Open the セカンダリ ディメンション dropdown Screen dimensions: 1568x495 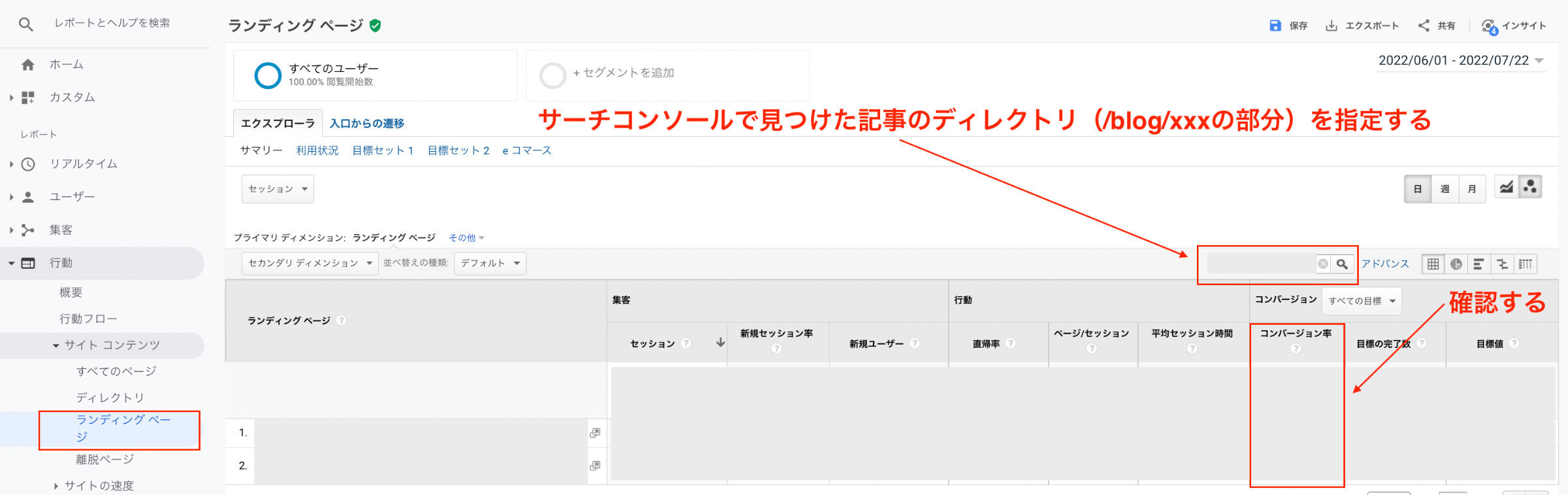[x=310, y=263]
